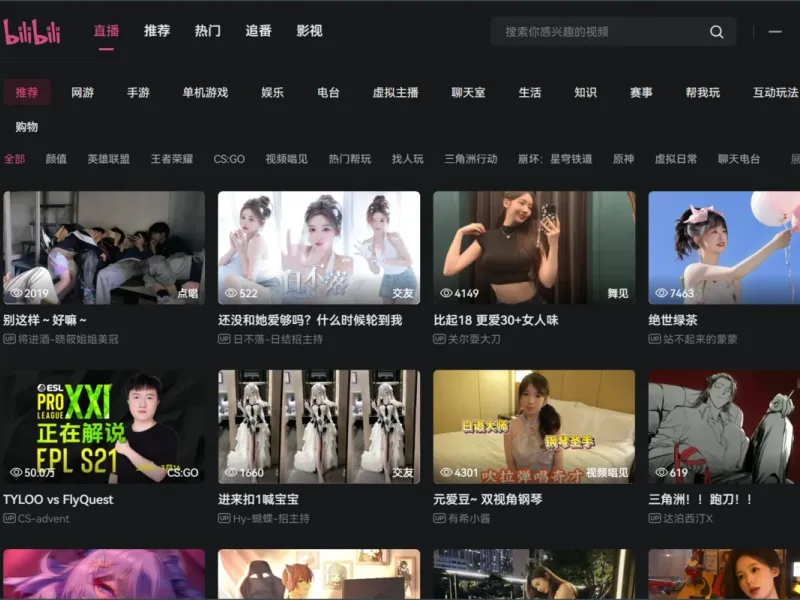Open the thumbnail with 522 viewers
800x600 pixels.
[x=319, y=248]
